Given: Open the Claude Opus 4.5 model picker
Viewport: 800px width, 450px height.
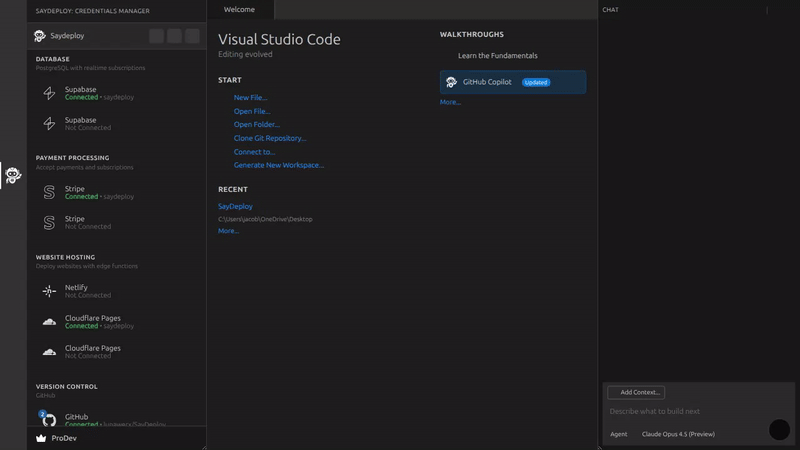Looking at the screenshot, I should click(x=678, y=434).
